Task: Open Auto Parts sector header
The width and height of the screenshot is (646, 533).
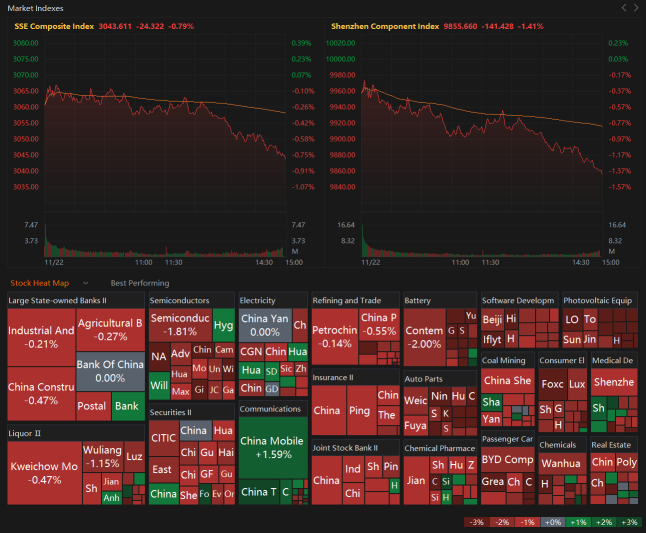Action: click(440, 379)
